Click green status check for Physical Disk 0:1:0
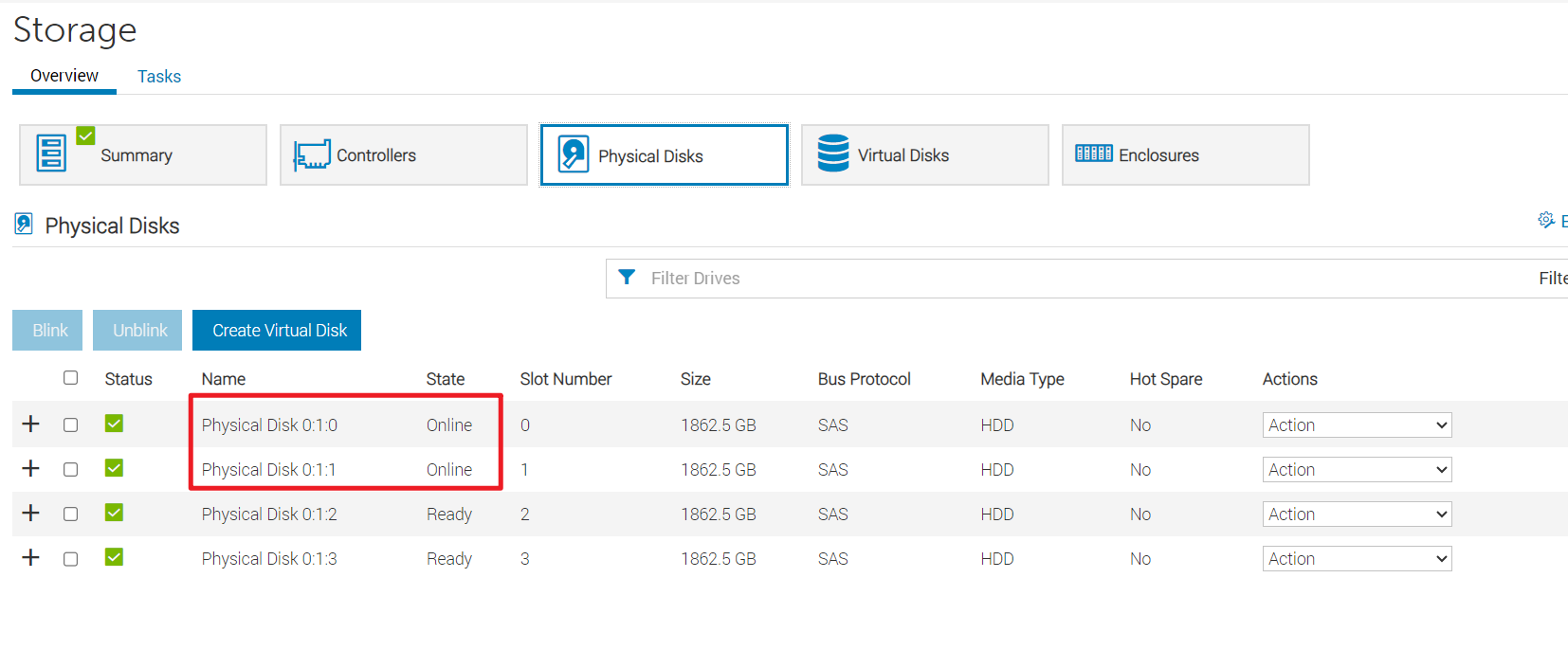 click(114, 424)
